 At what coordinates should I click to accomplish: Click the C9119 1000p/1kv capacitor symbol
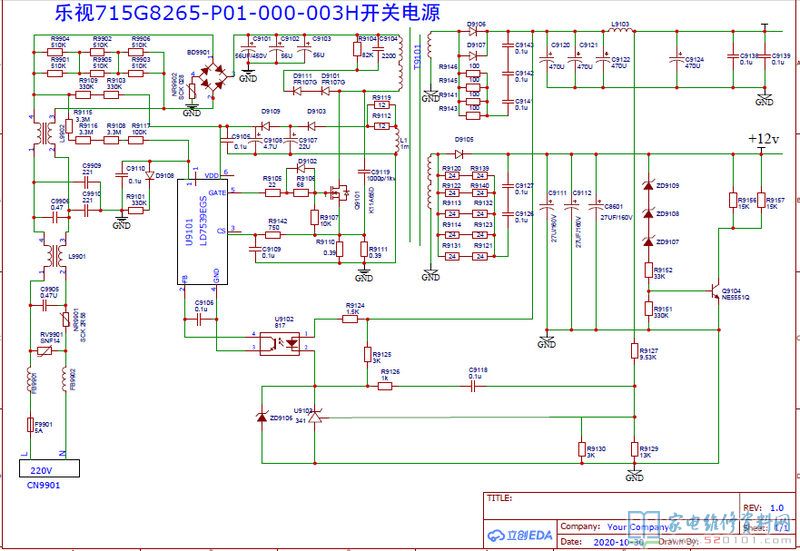(x=364, y=172)
